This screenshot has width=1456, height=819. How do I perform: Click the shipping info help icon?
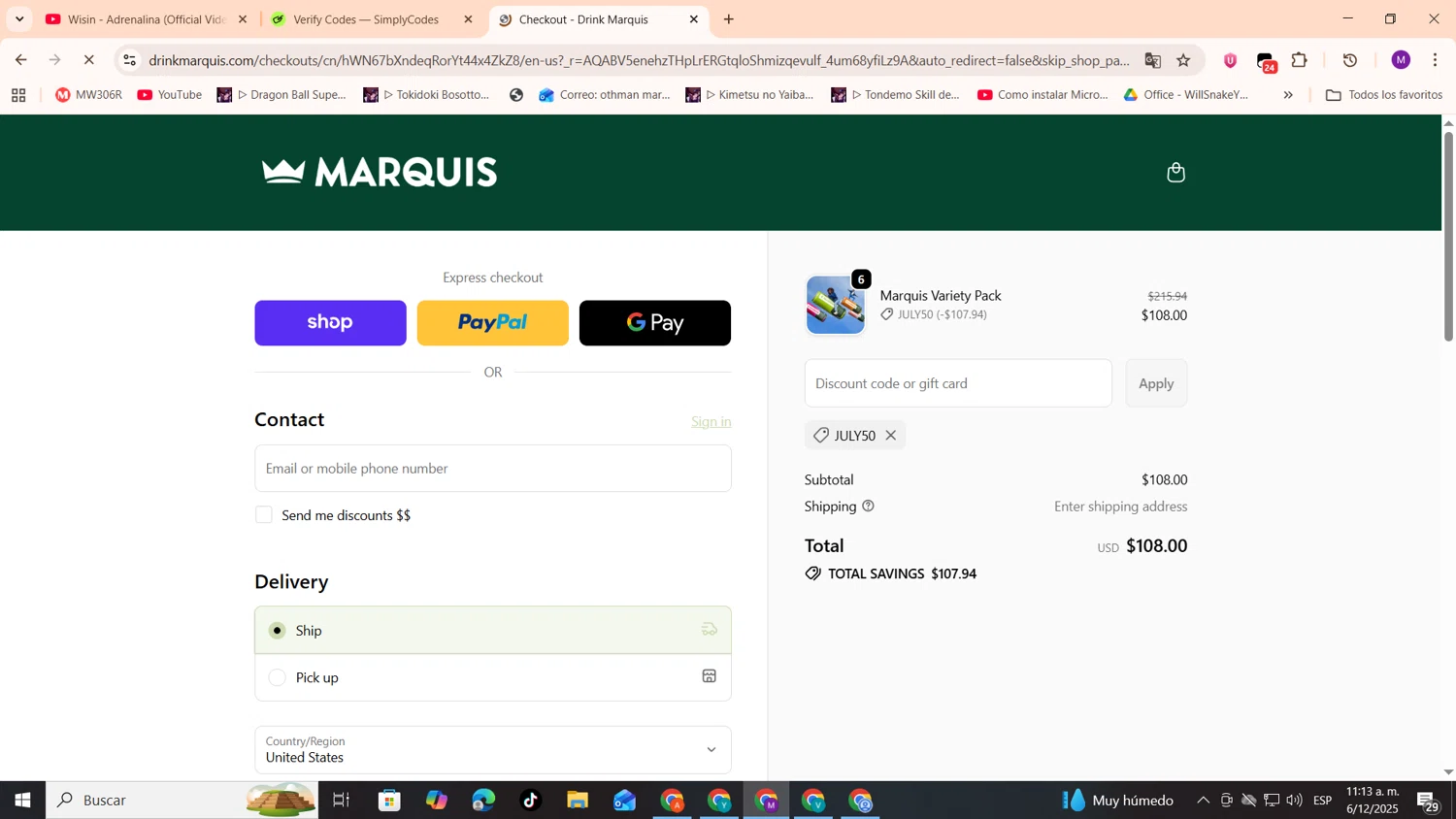868,507
